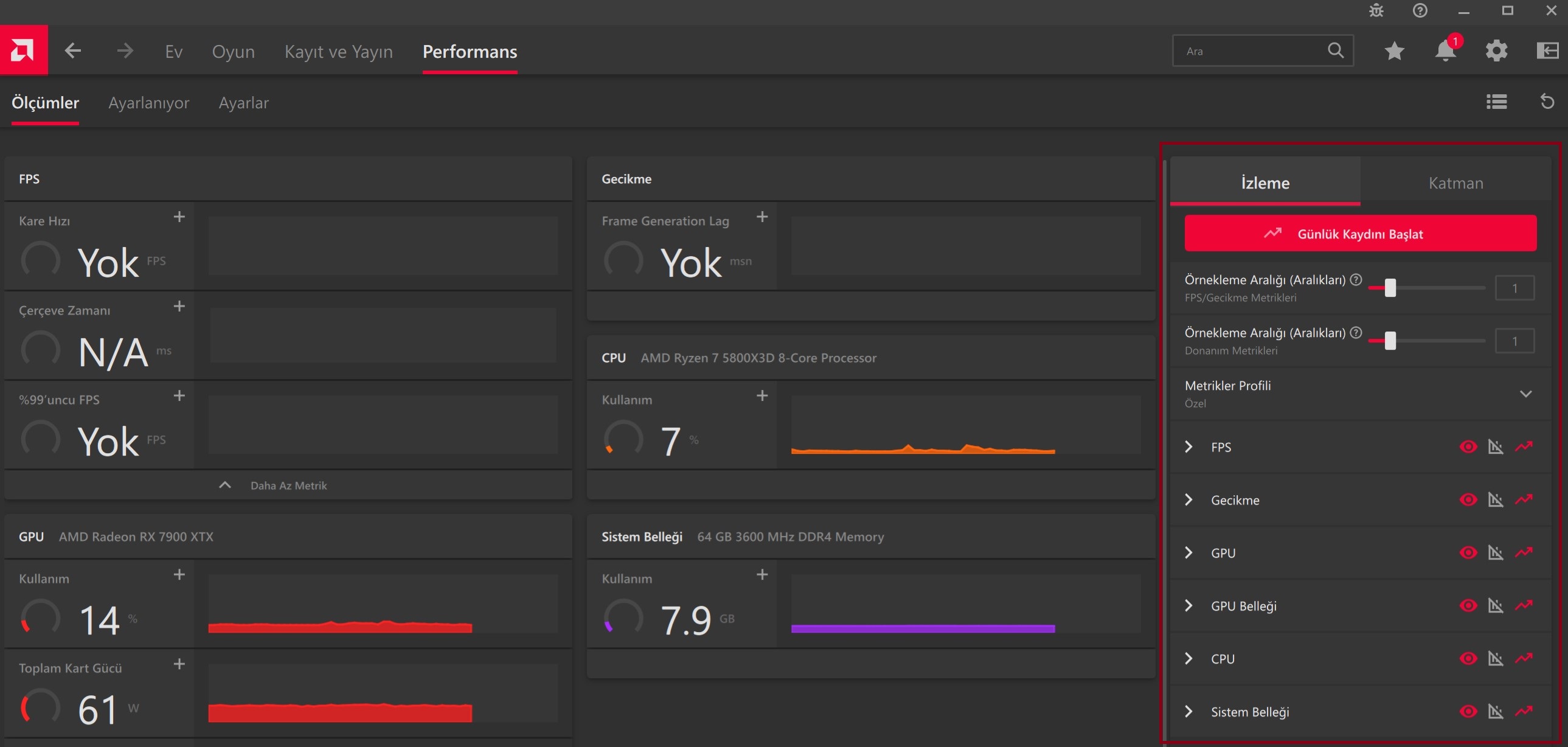
Task: Add Toplam Kart Gücü with plus
Action: tap(179, 664)
